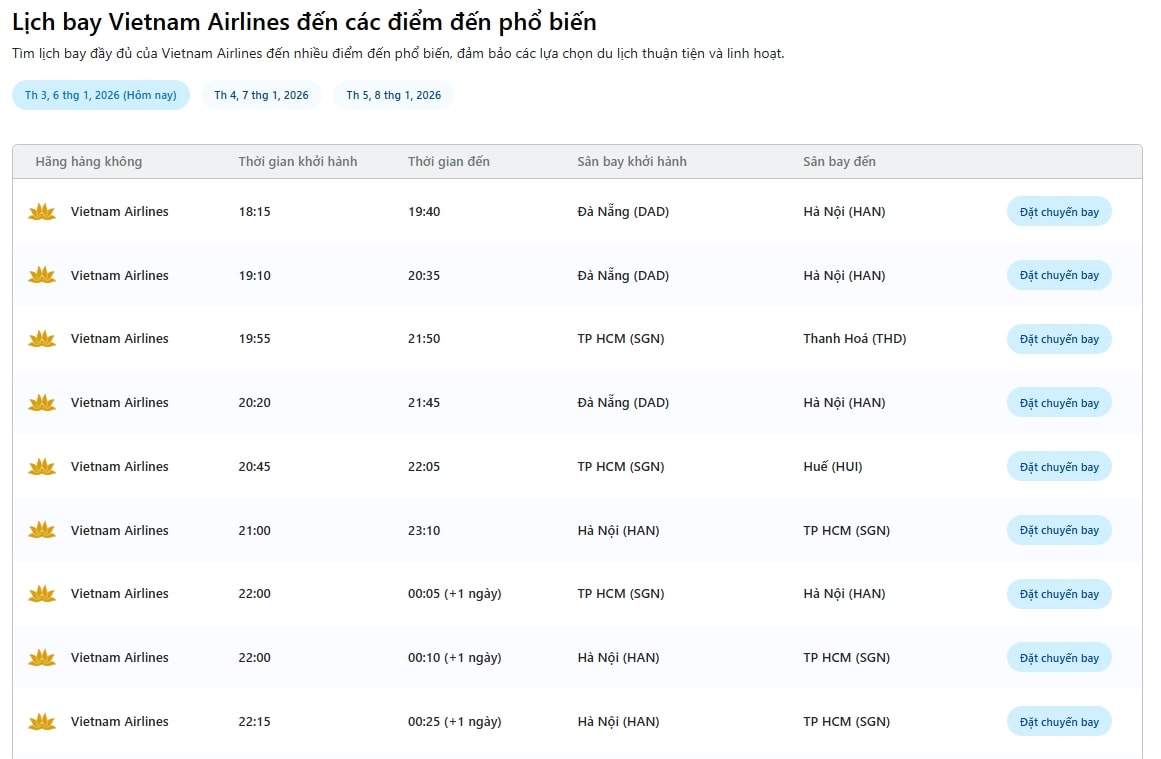Click the Thời gian khởi hành column header
1161x759 pixels.
point(297,161)
